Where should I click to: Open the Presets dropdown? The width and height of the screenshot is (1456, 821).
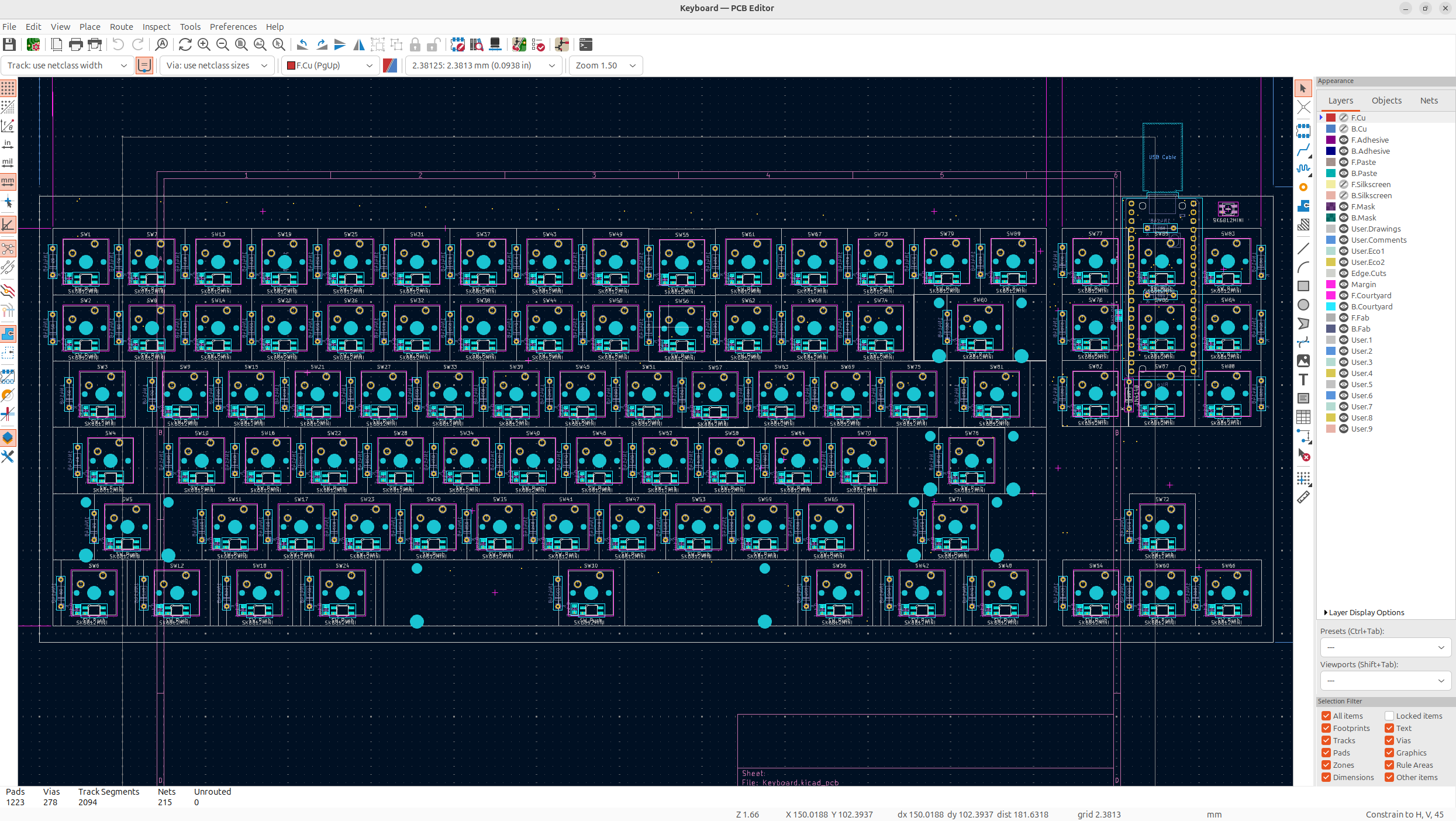(1385, 647)
